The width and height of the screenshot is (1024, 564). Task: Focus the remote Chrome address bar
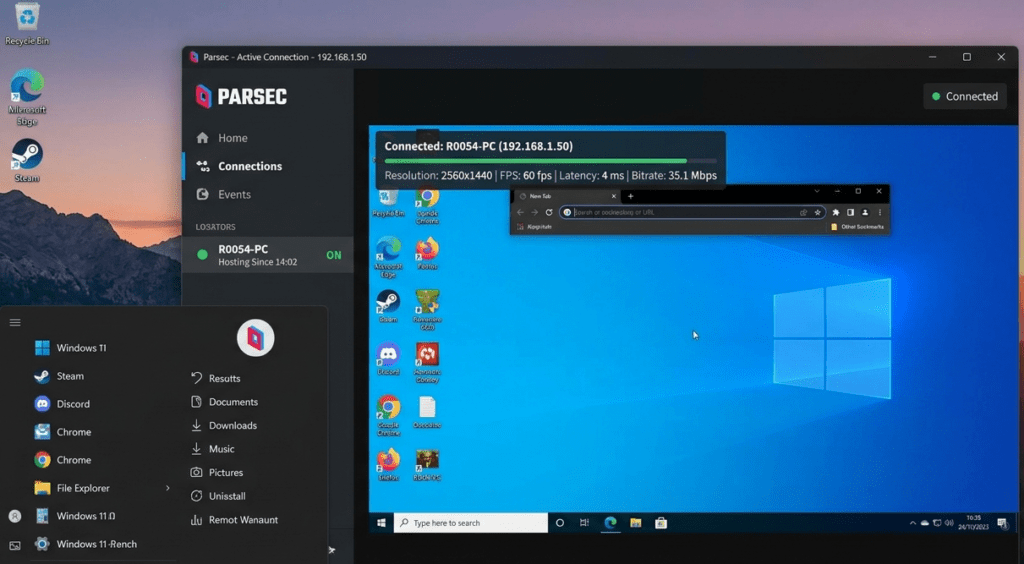(692, 212)
